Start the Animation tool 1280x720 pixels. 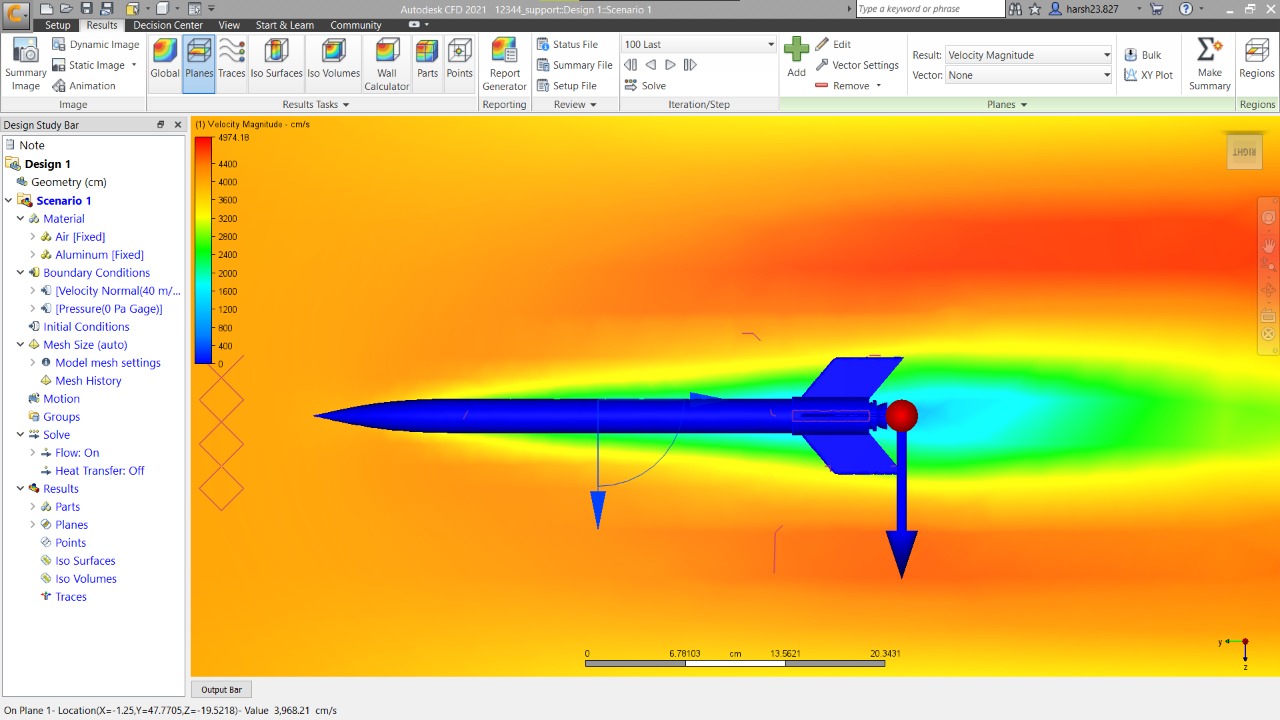tap(84, 86)
